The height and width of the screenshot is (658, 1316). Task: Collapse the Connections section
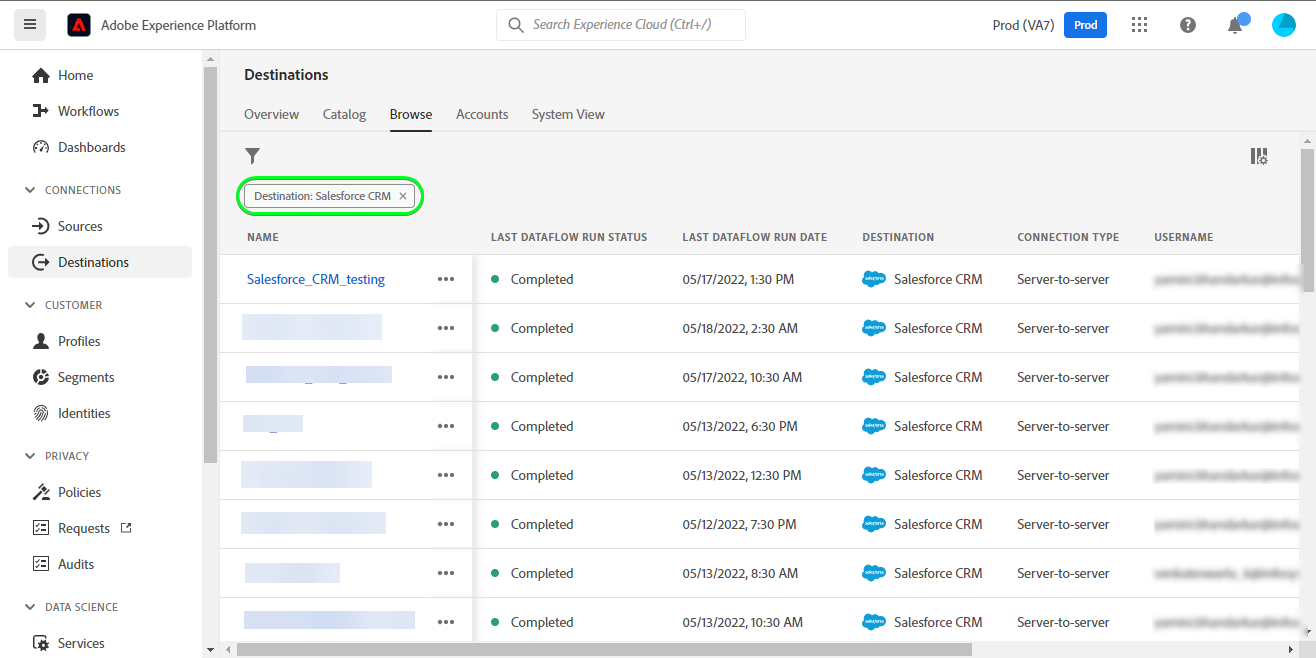tap(30, 190)
